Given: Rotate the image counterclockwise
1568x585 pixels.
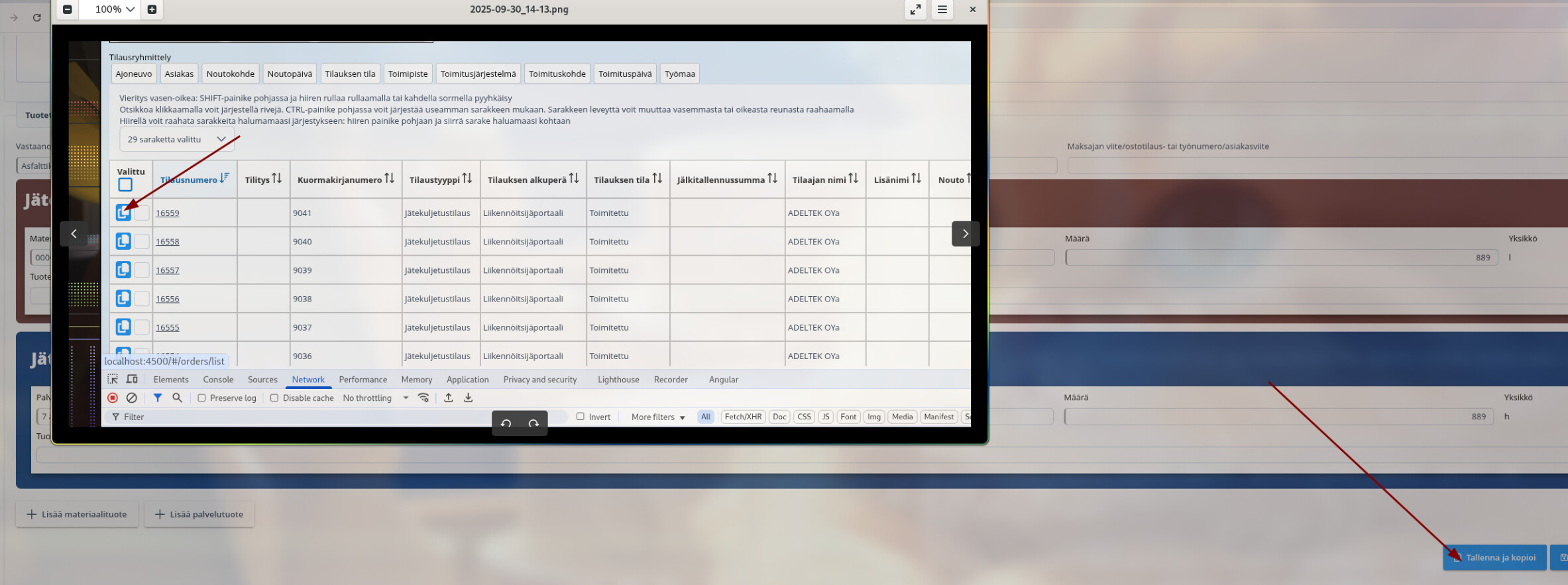Looking at the screenshot, I should (x=506, y=423).
